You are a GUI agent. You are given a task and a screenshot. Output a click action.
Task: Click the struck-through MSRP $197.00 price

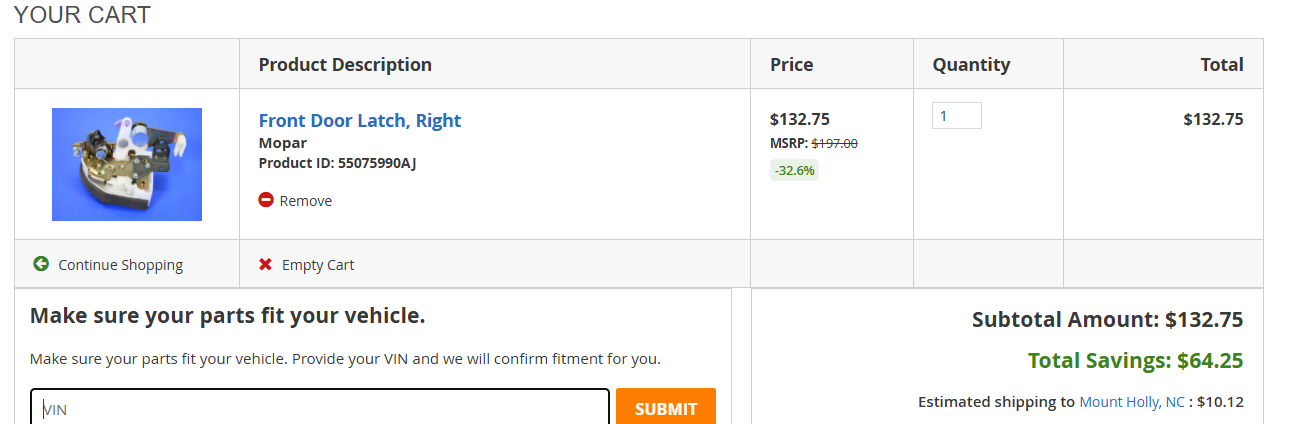[834, 143]
